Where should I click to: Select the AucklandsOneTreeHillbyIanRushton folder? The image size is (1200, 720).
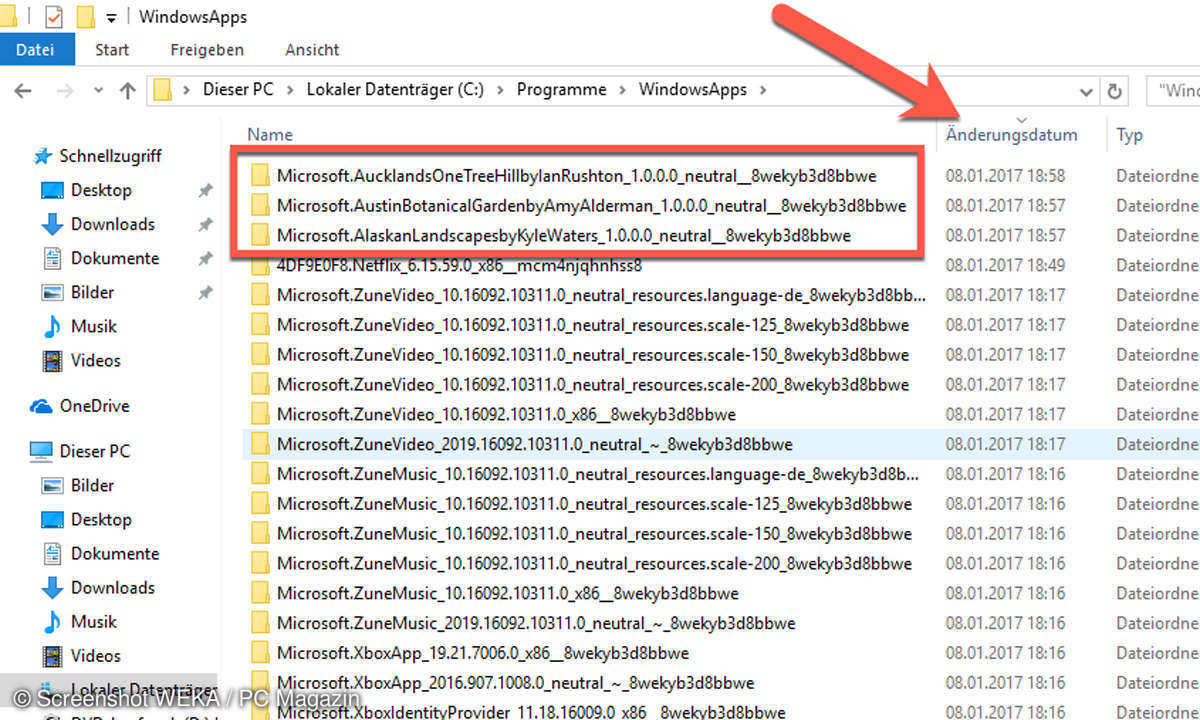tap(576, 175)
